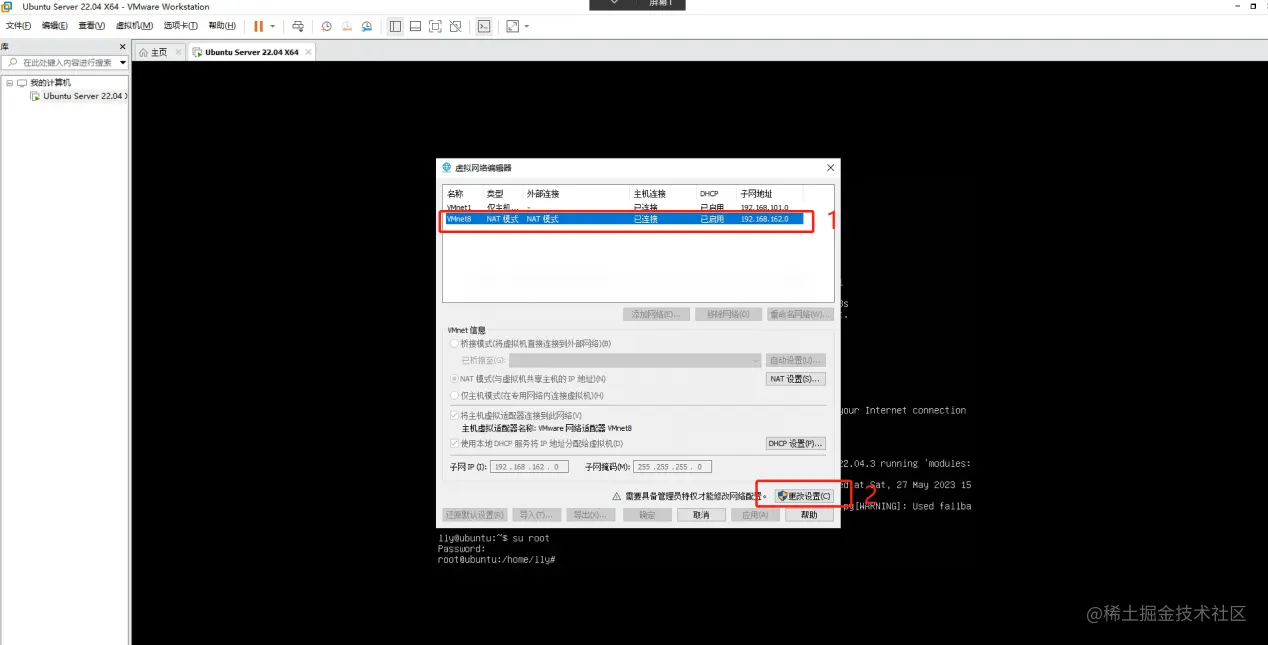
Task: Click the 更改设置(C) button
Action: 805,495
